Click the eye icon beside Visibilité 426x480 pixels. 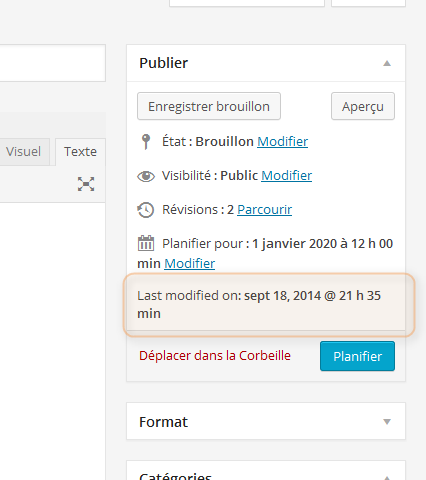click(x=146, y=176)
